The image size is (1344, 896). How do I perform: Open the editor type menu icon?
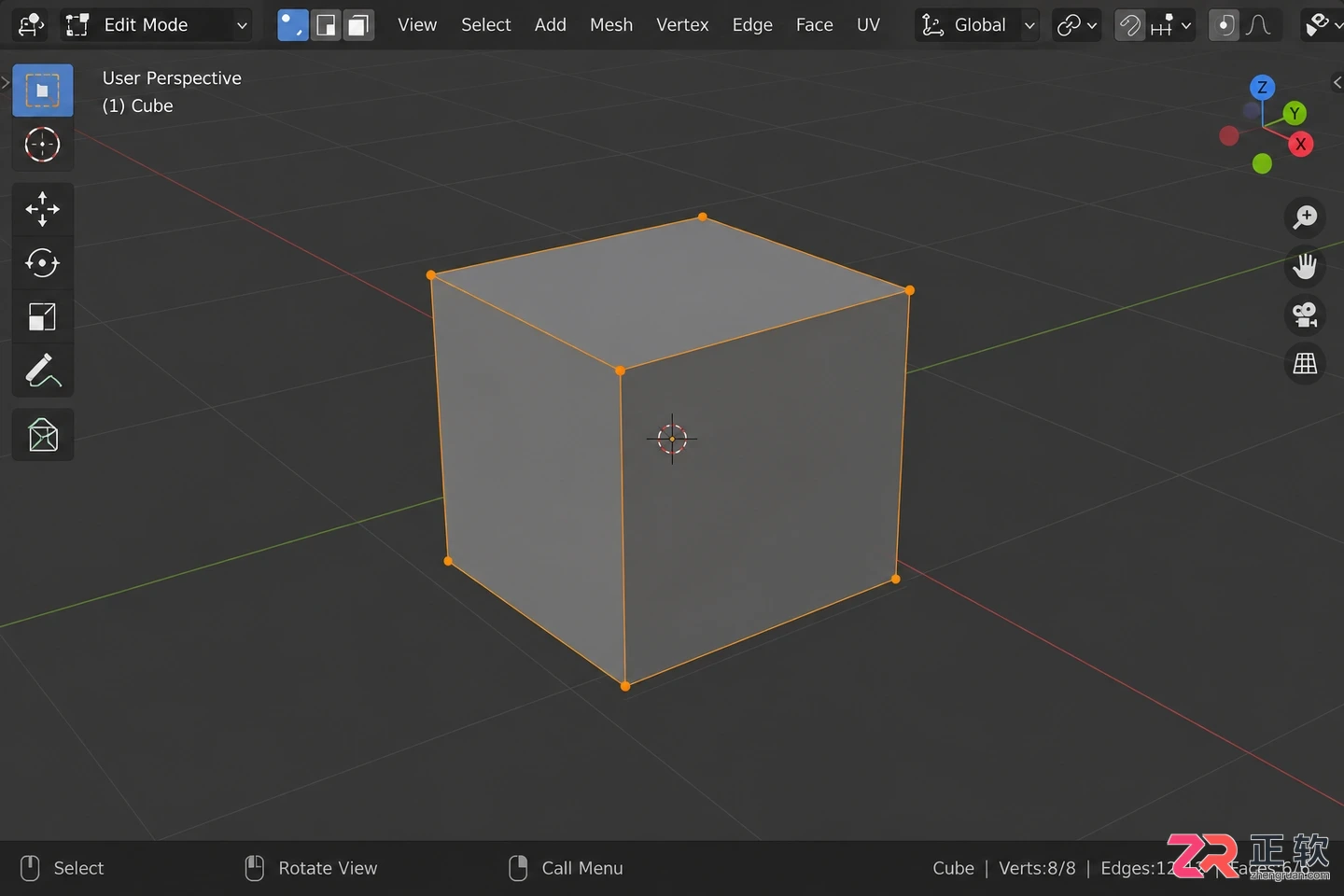click(31, 25)
